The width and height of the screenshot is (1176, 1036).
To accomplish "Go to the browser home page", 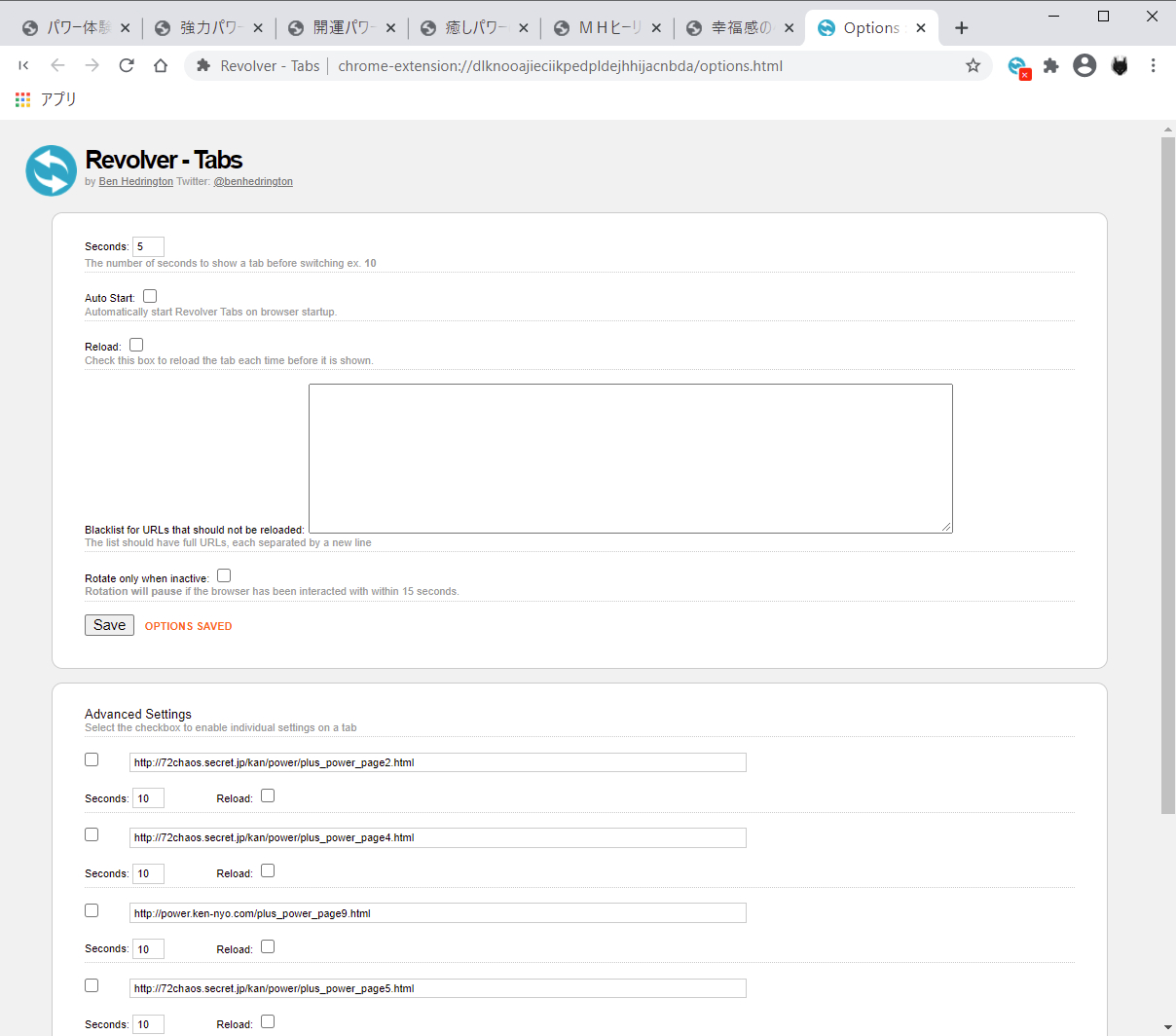I will pos(161,65).
